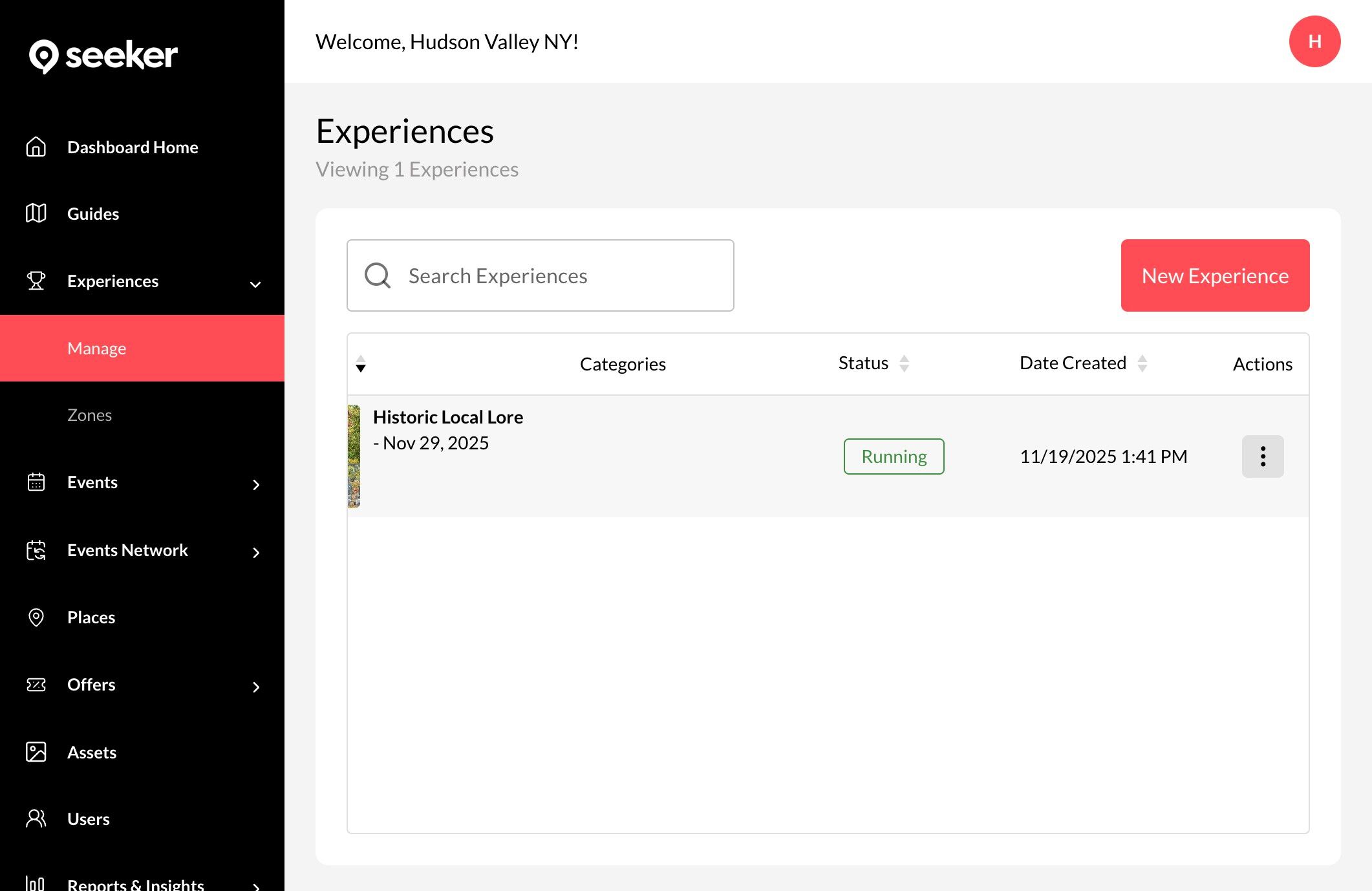
Task: Open the three-dot actions menu for the experience
Action: (x=1262, y=456)
